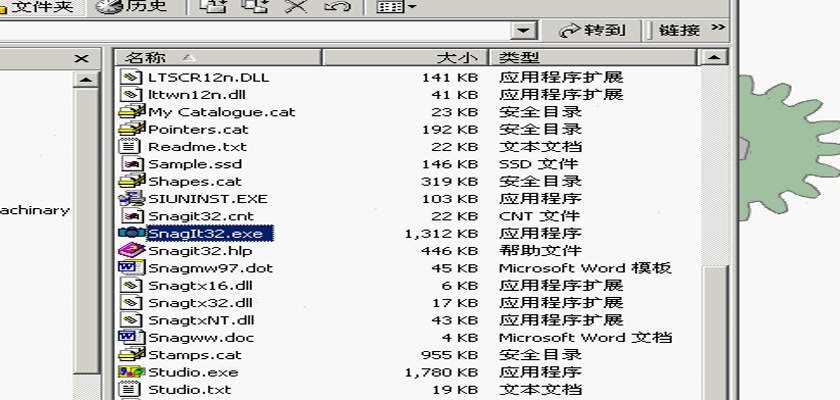Click the 链接 links toolbar label
Viewport: 840px width, 400px height.
(x=679, y=31)
